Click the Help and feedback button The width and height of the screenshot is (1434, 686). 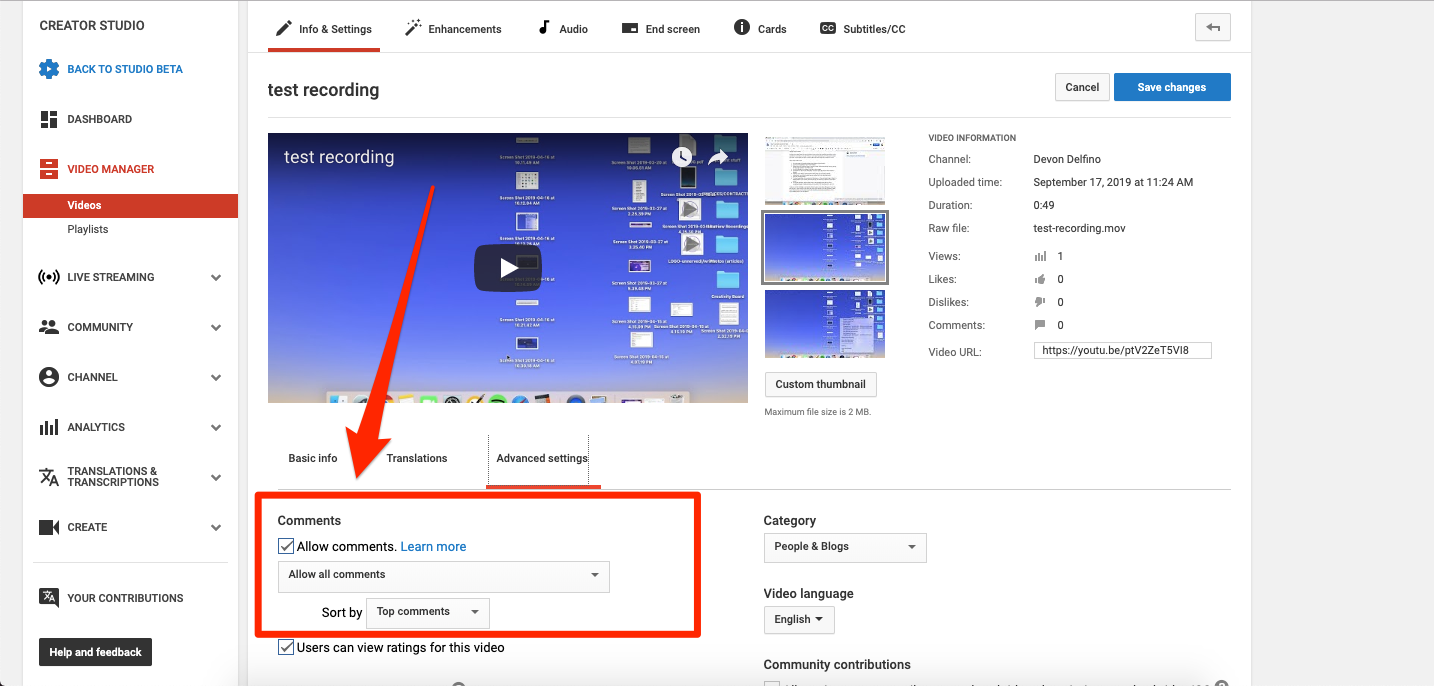tap(96, 652)
